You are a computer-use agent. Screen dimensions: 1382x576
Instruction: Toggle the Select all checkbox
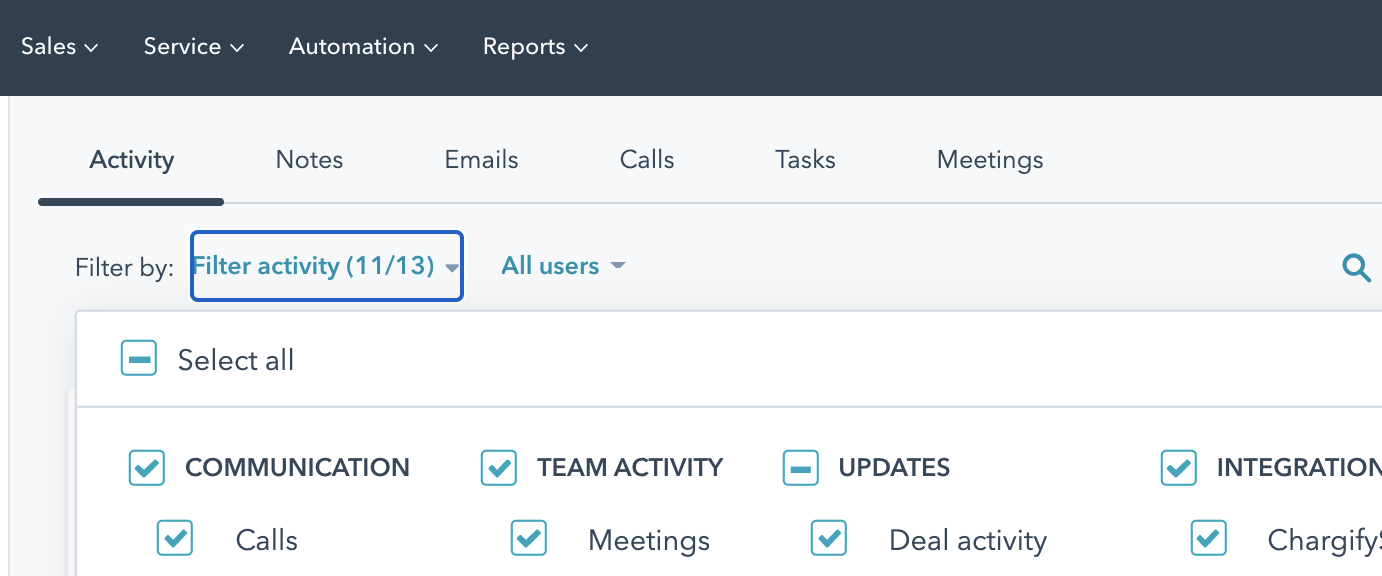[139, 359]
